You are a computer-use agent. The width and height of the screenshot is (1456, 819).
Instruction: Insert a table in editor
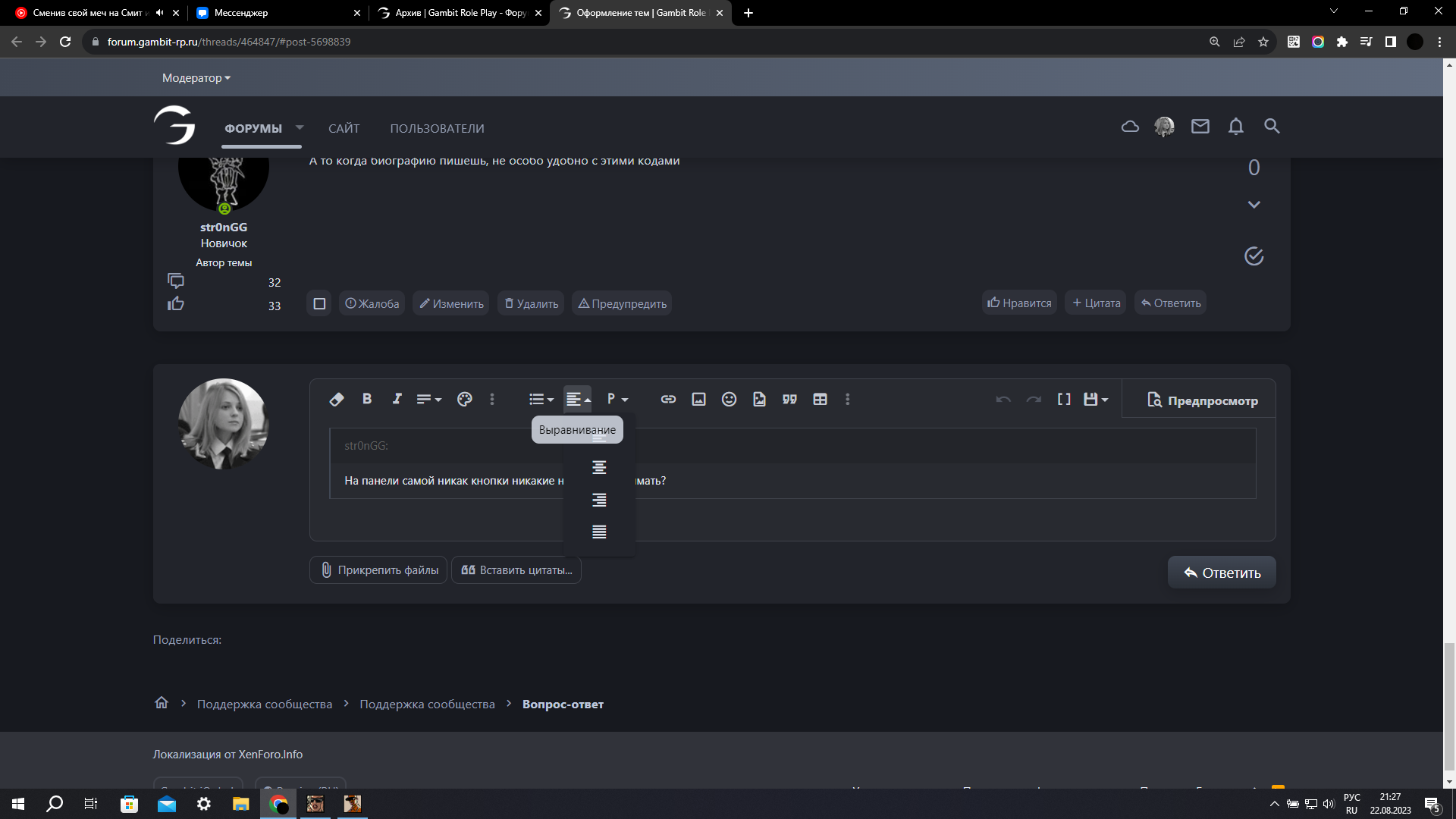point(820,399)
